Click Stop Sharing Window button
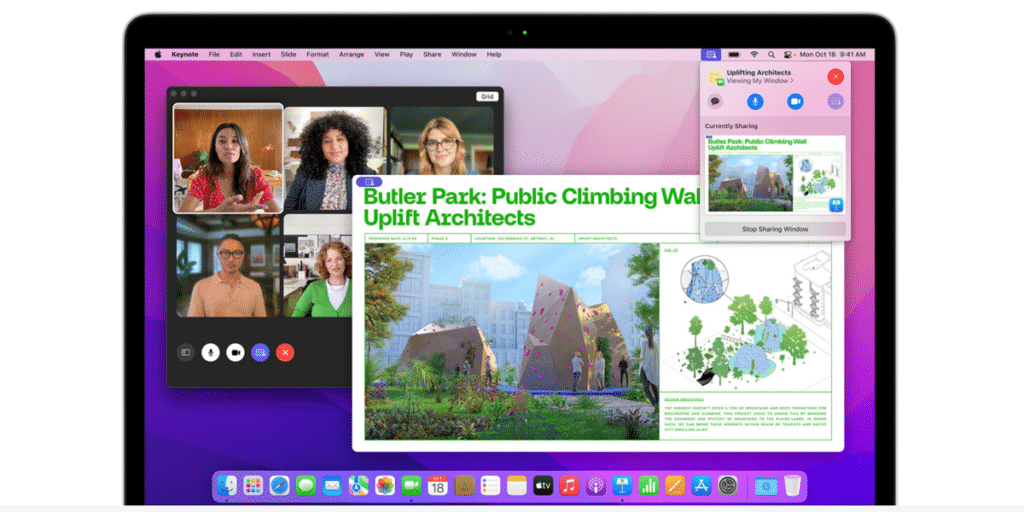1024x512 pixels. coord(775,229)
